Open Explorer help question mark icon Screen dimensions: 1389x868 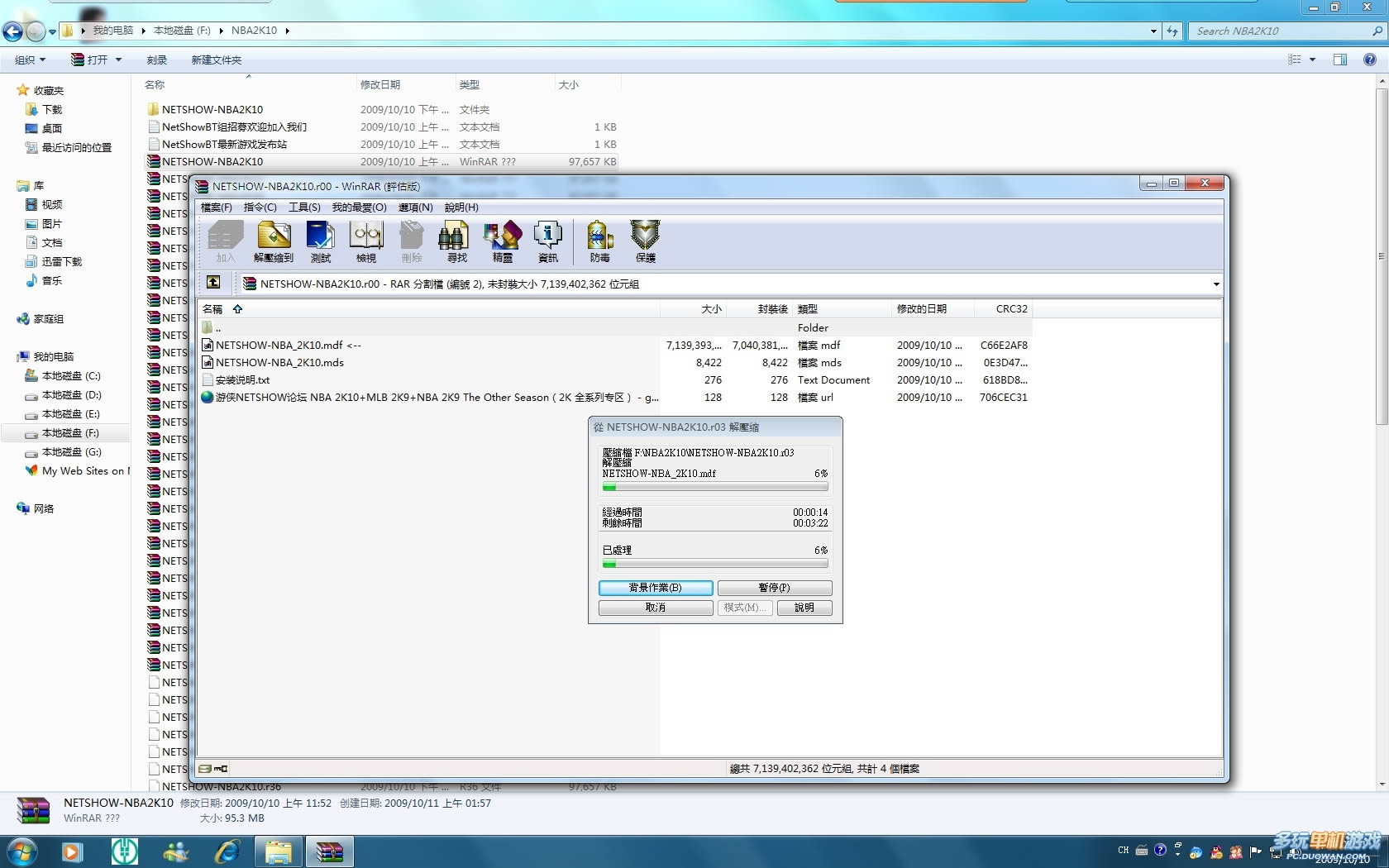(x=1369, y=60)
